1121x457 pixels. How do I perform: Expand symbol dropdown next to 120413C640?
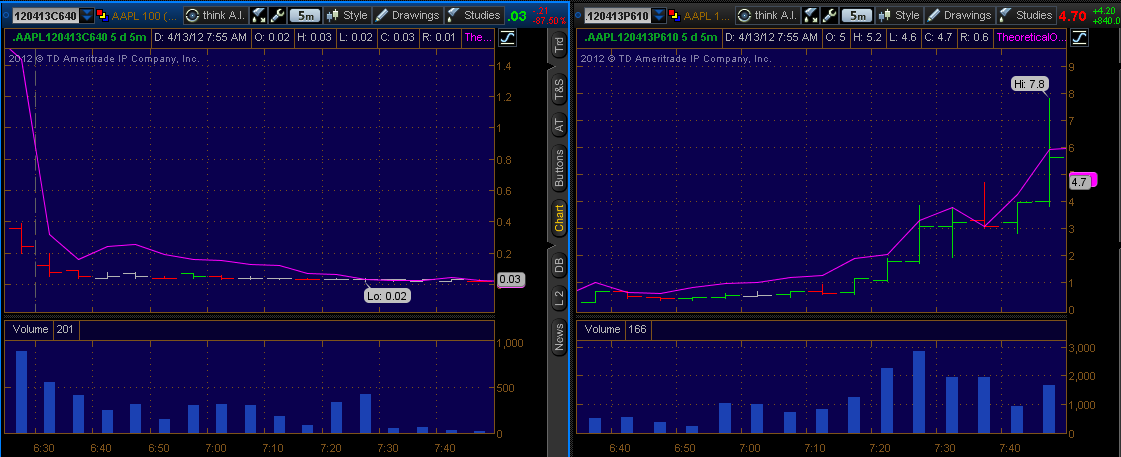click(87, 15)
